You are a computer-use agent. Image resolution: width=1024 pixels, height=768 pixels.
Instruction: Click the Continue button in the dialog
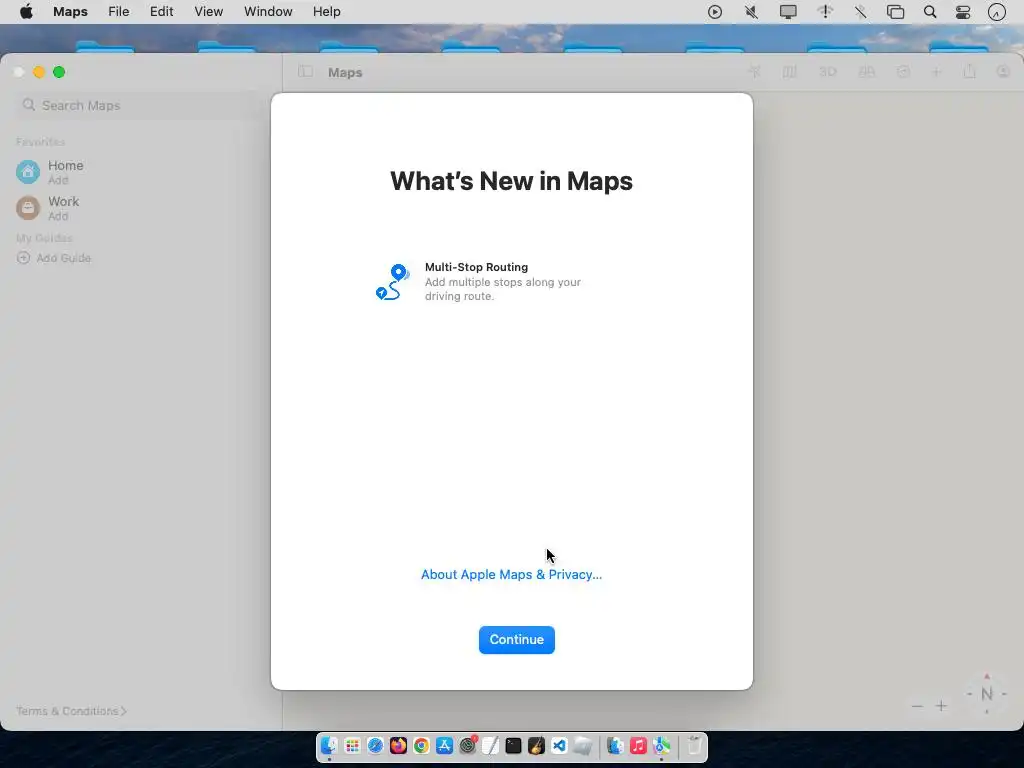517,639
